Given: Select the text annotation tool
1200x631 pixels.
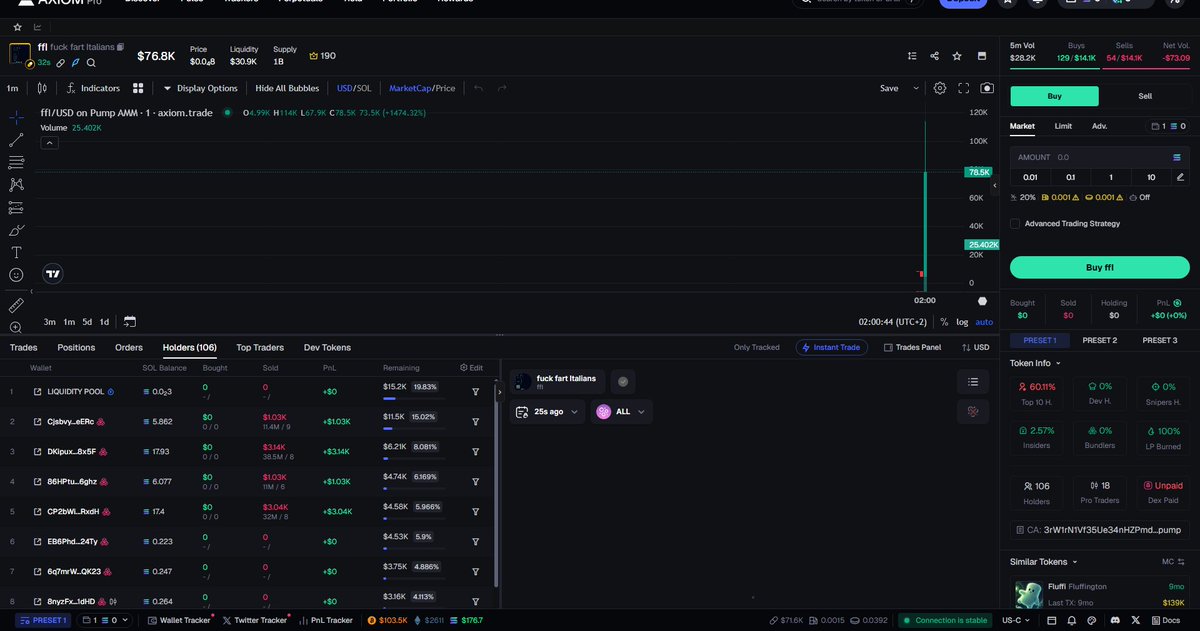Looking at the screenshot, I should [x=16, y=253].
